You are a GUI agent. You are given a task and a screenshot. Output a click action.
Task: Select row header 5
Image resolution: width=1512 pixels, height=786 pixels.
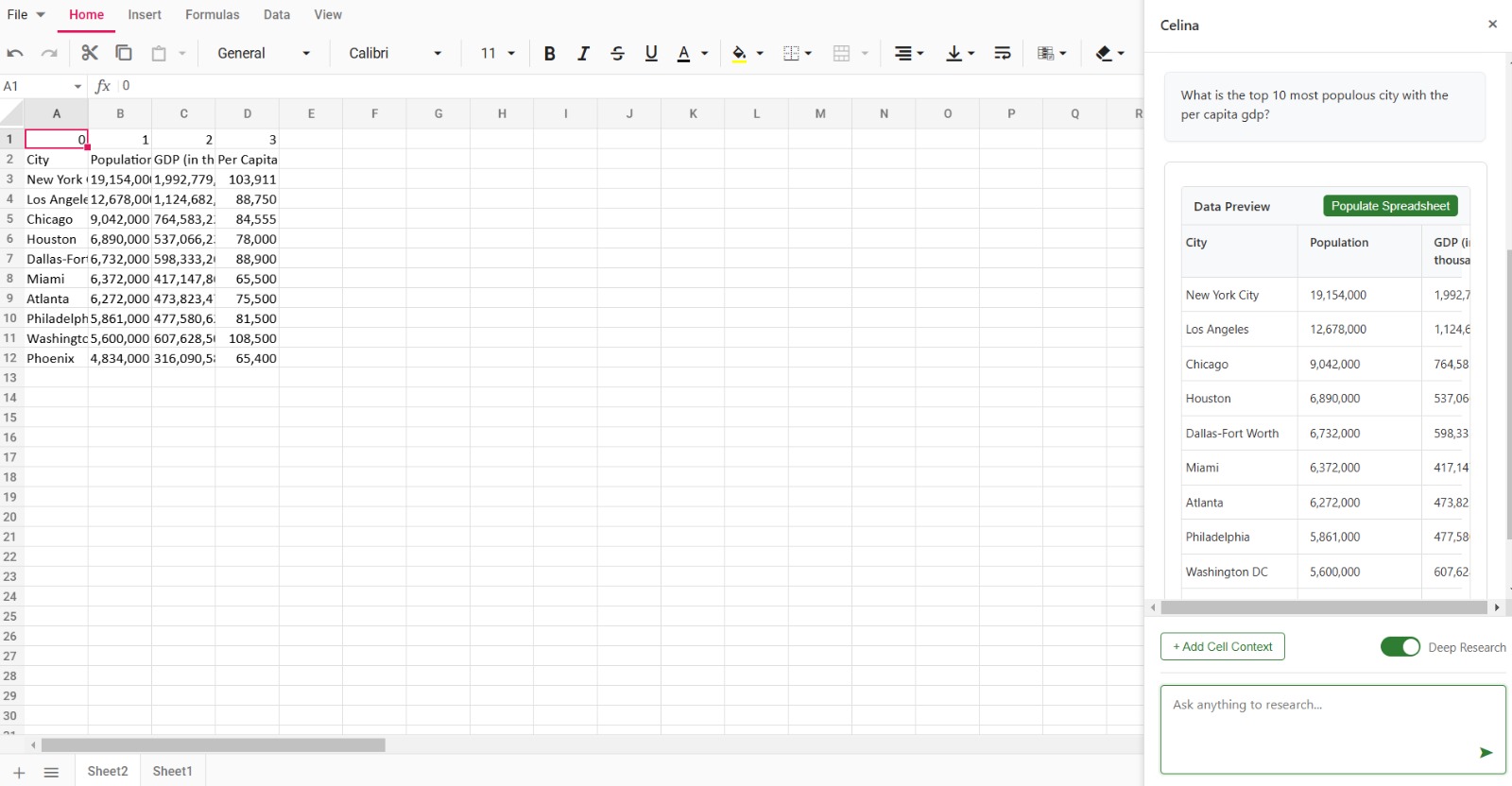coord(10,219)
